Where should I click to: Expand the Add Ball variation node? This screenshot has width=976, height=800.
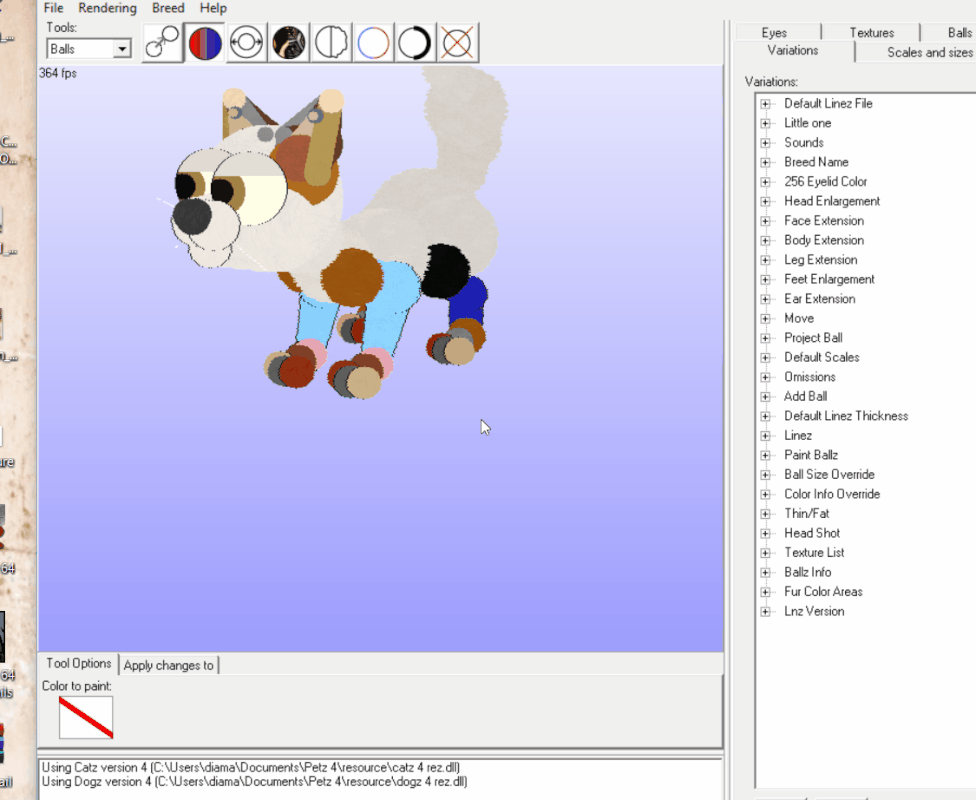point(766,397)
